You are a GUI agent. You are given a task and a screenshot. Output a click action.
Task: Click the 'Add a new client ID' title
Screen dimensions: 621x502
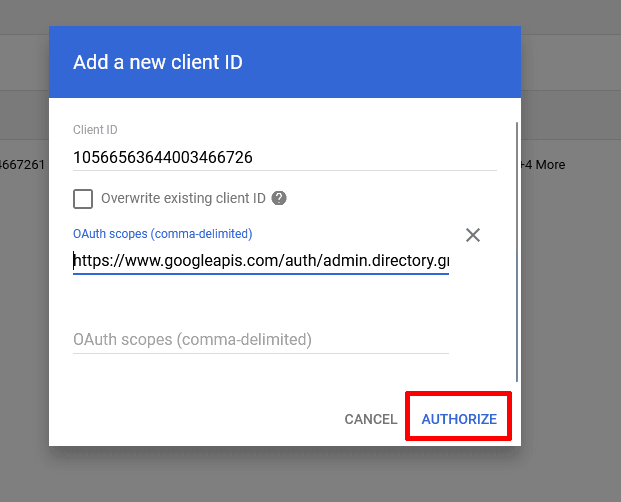[x=158, y=62]
